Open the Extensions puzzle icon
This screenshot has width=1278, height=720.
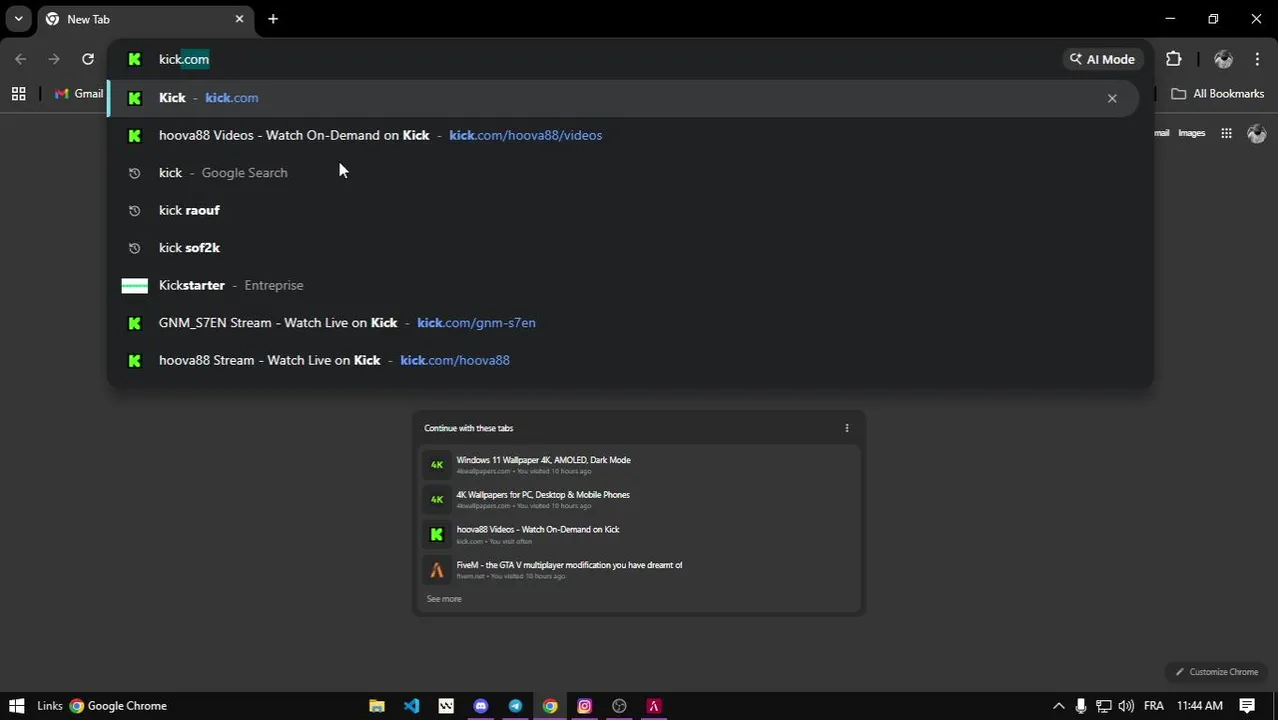pyautogui.click(x=1174, y=59)
